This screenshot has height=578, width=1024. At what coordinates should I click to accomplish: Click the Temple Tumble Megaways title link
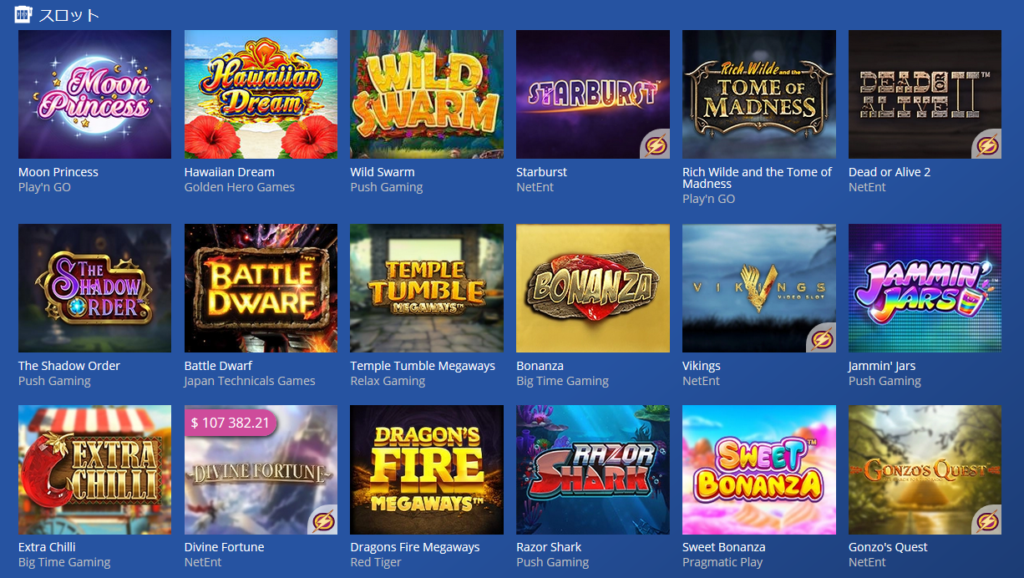point(423,366)
